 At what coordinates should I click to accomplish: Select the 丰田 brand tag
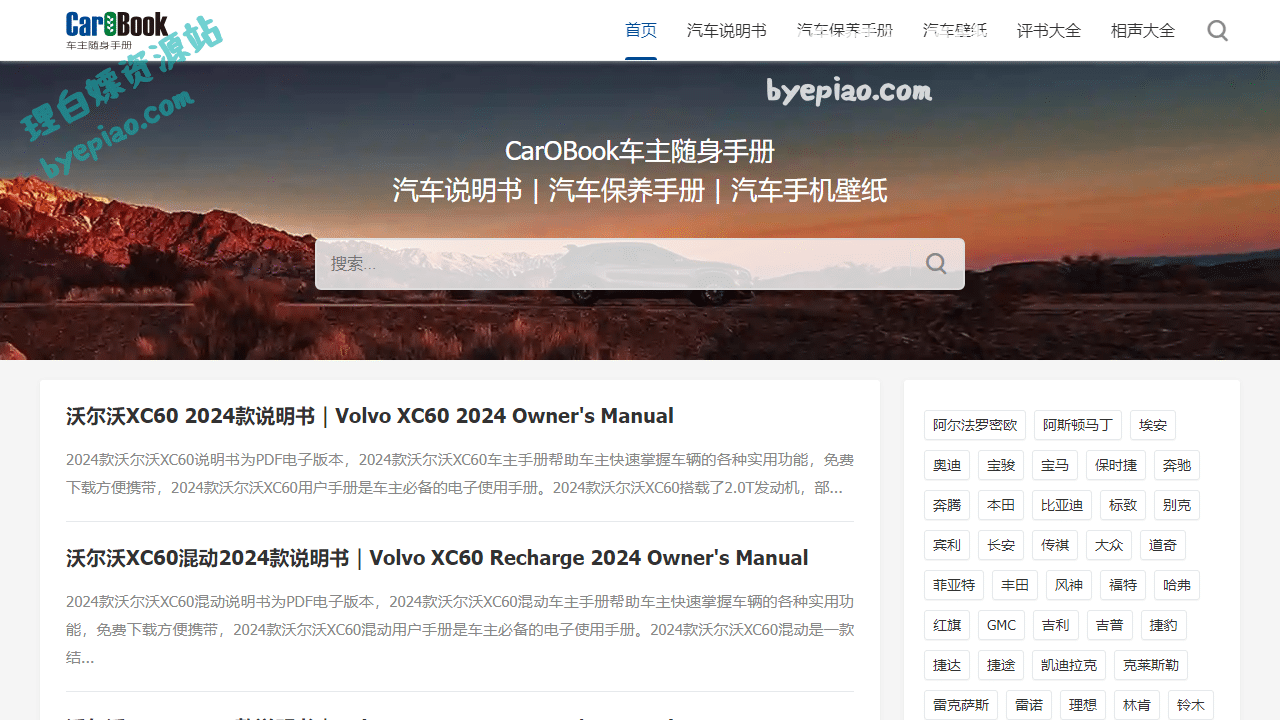[1015, 585]
